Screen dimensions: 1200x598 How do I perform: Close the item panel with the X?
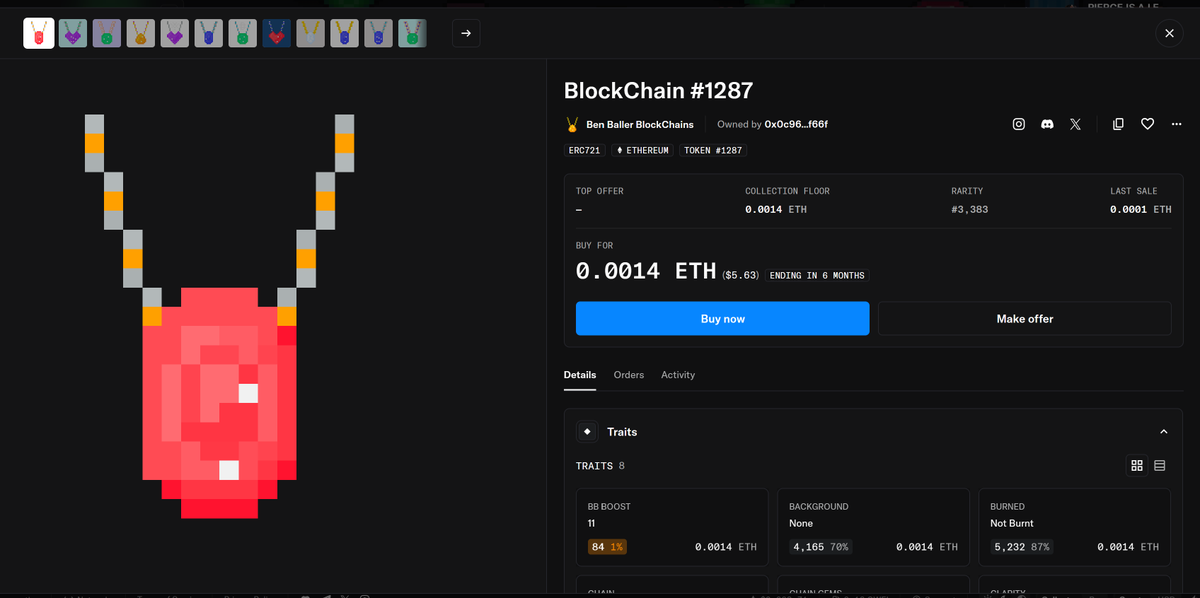click(1170, 33)
